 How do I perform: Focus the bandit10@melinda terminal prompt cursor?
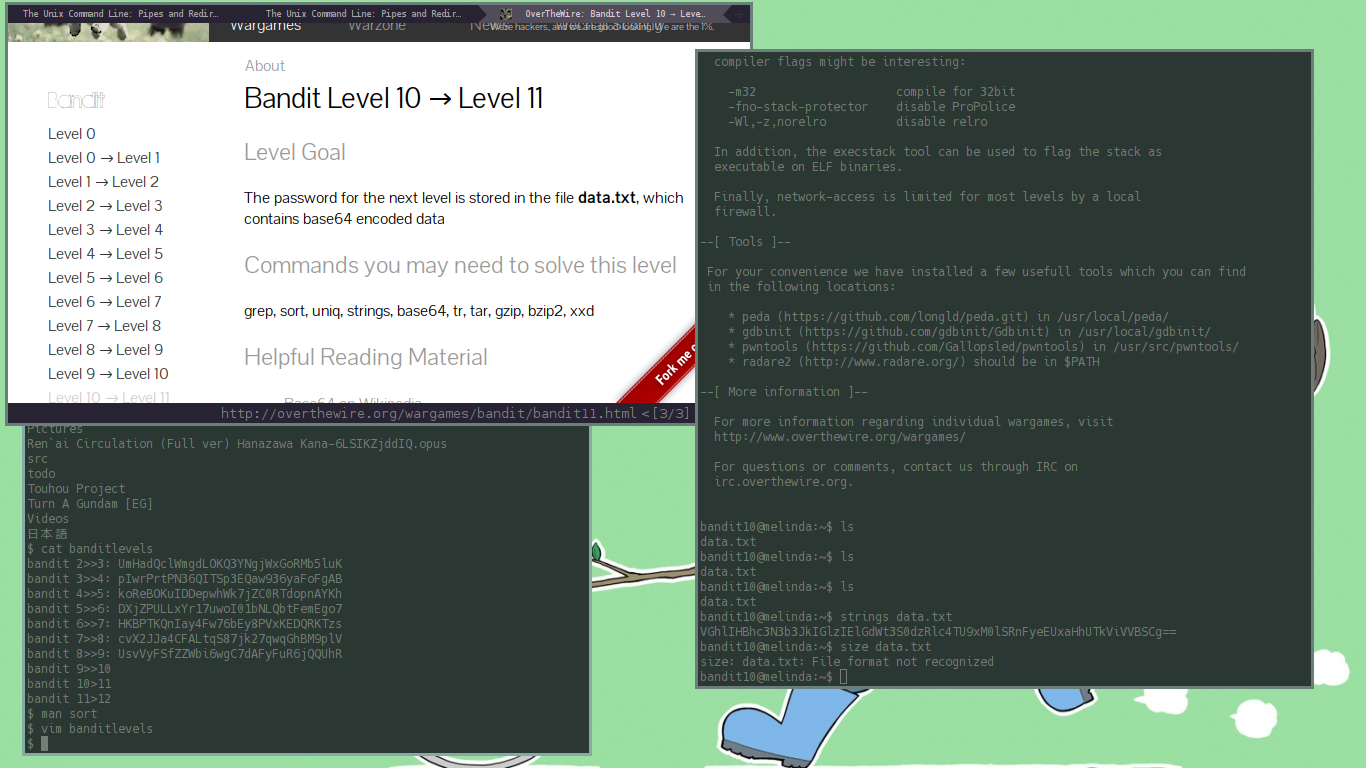click(844, 677)
